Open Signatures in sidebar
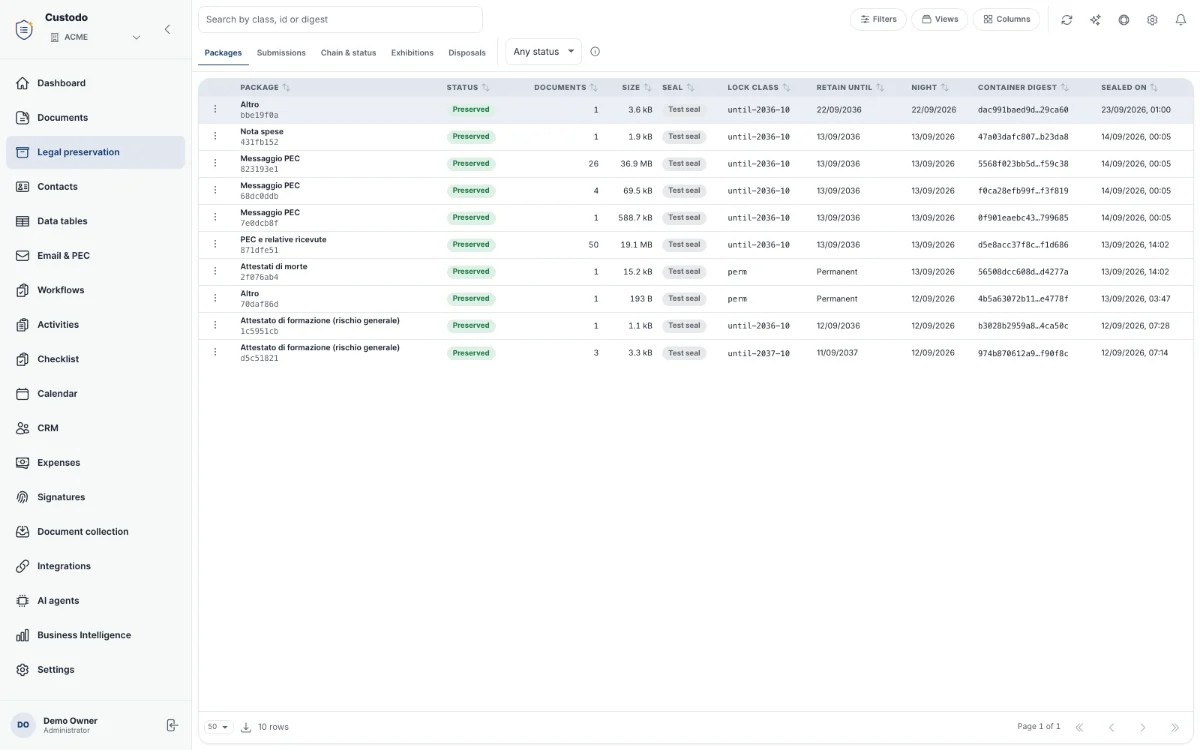Screen dimensions: 1200x750 click(x=95, y=497)
